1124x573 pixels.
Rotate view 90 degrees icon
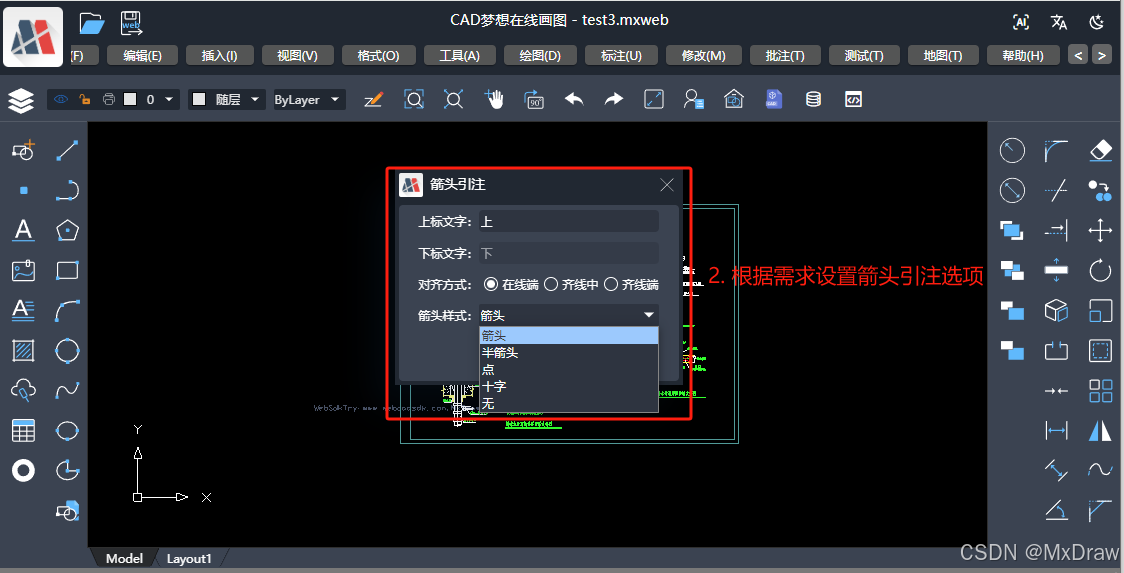click(535, 99)
